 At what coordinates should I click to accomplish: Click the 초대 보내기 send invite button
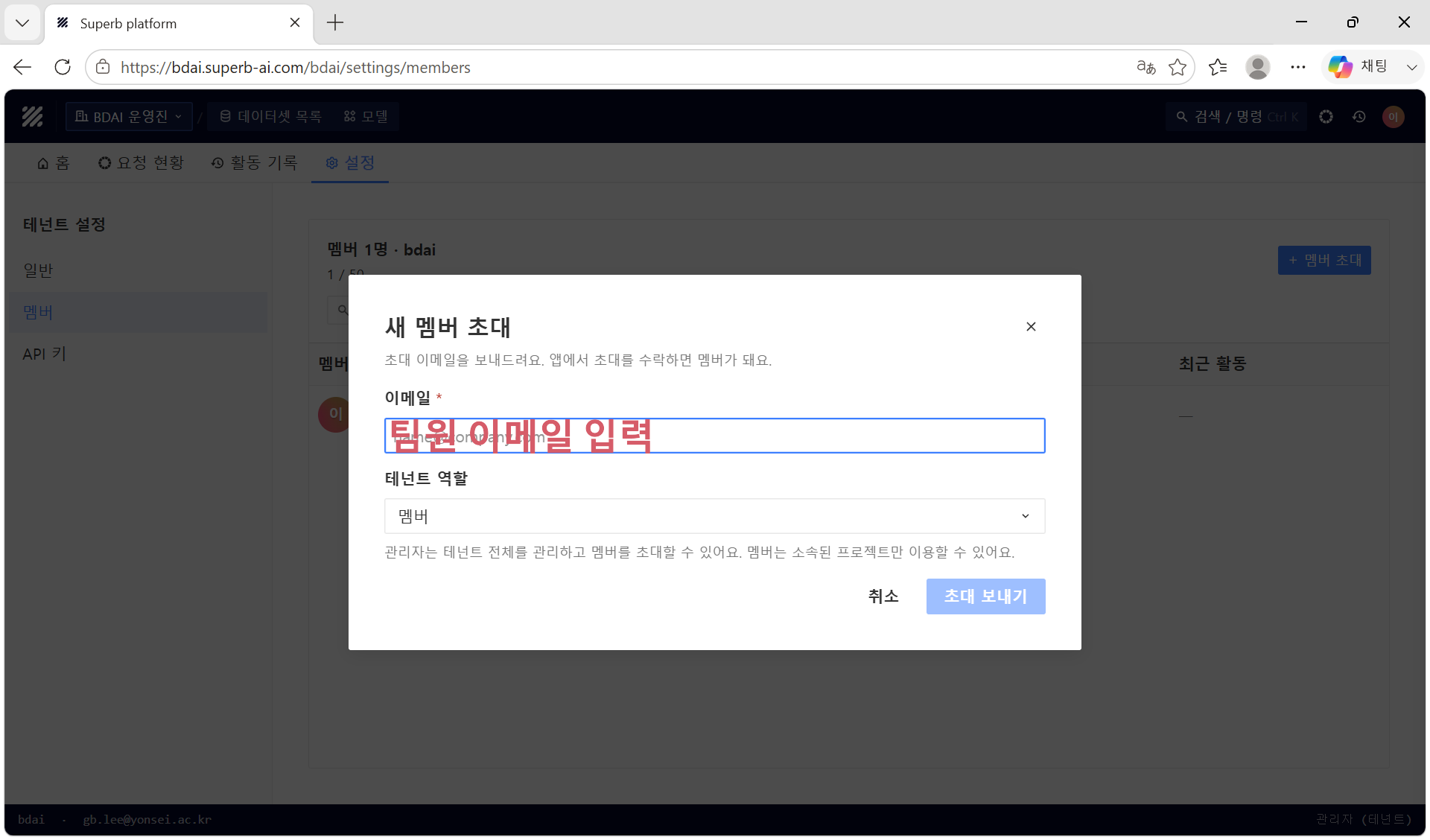click(x=985, y=596)
